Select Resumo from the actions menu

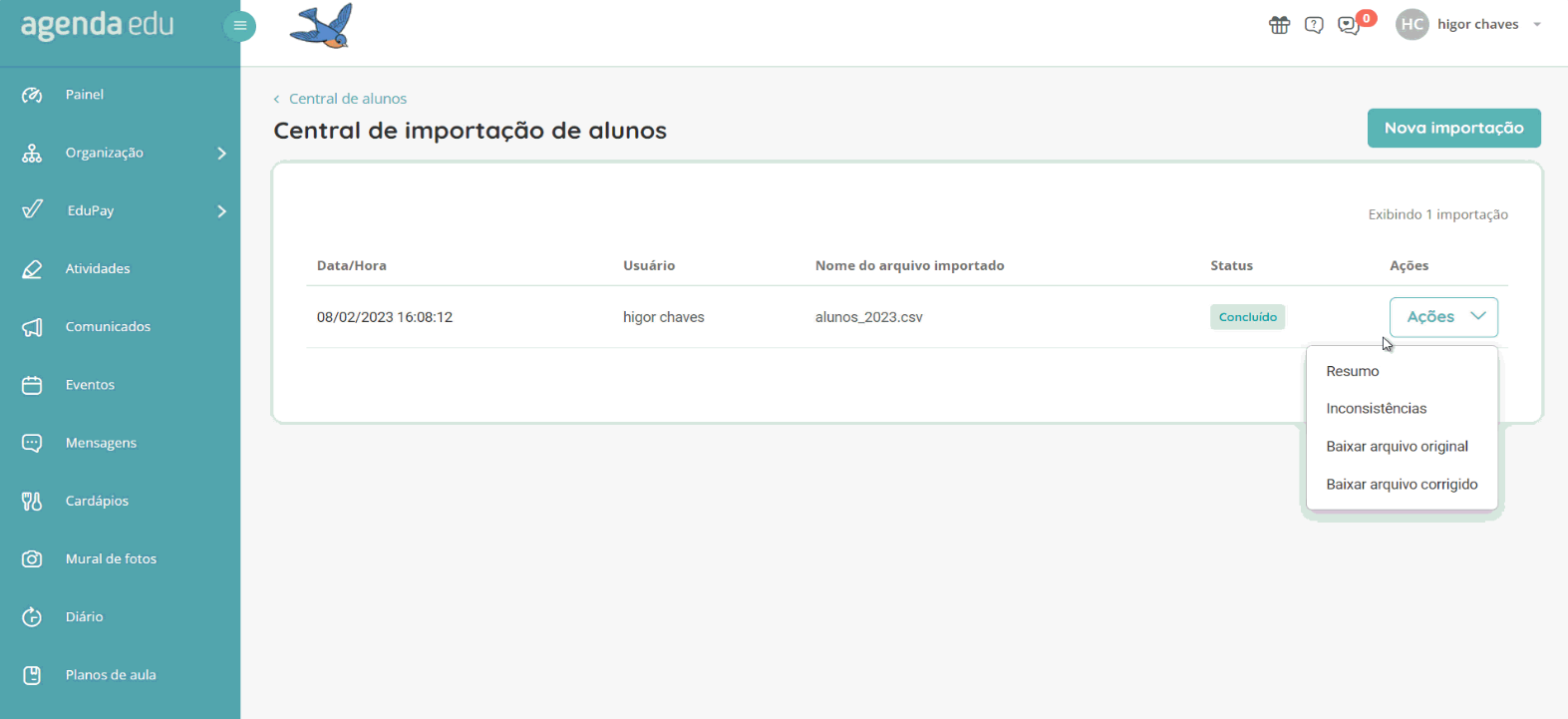pyautogui.click(x=1353, y=371)
